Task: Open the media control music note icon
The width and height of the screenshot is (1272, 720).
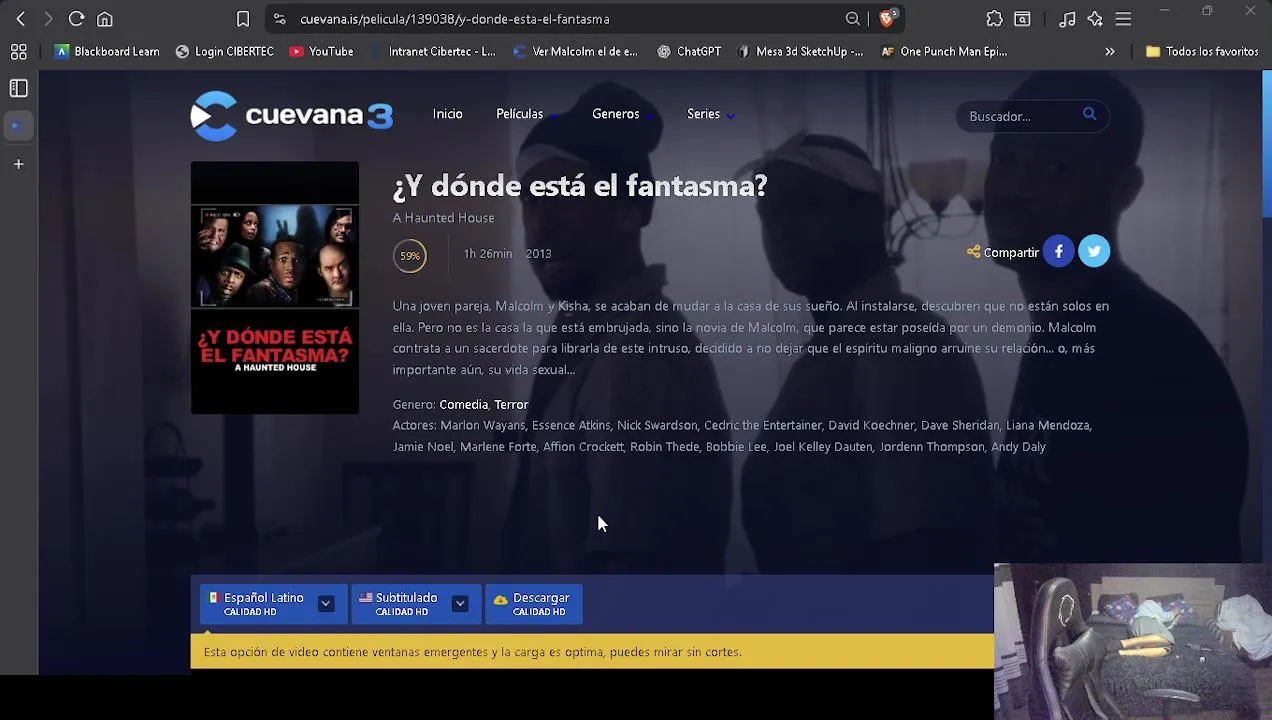Action: point(1067,19)
